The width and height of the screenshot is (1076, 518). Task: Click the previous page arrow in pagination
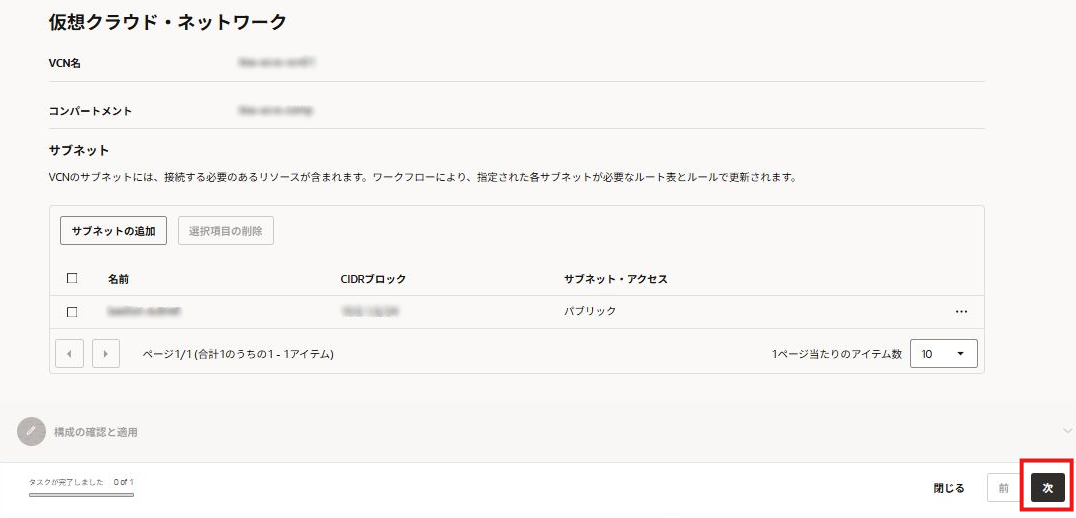pos(69,354)
